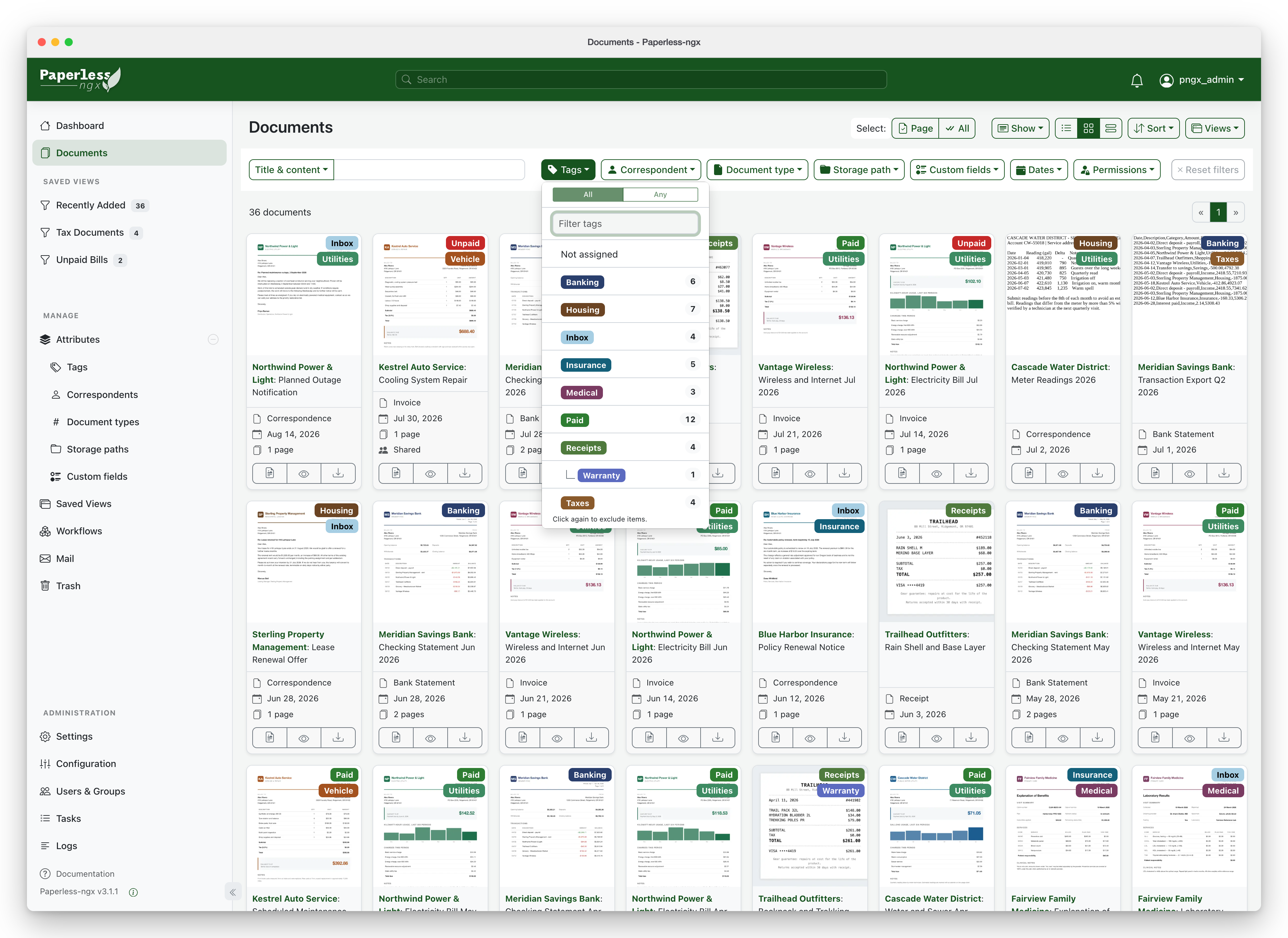Download the Trailhead Rain Shell receipt
Screen dimensions: 1288x938
click(x=971, y=738)
